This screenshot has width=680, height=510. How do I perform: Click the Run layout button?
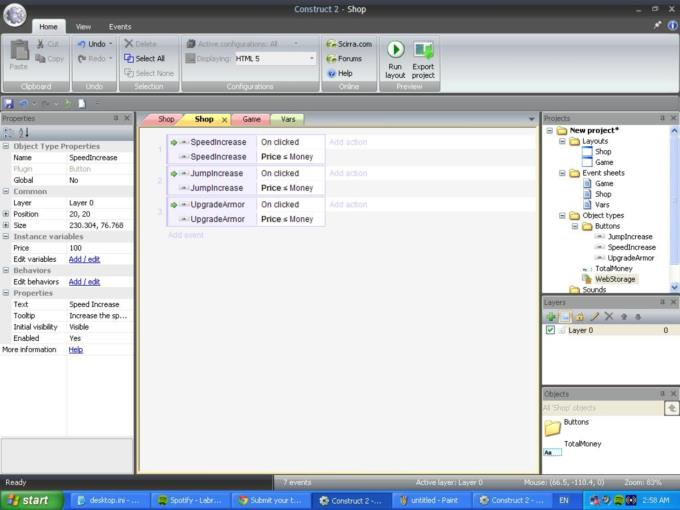(x=395, y=60)
